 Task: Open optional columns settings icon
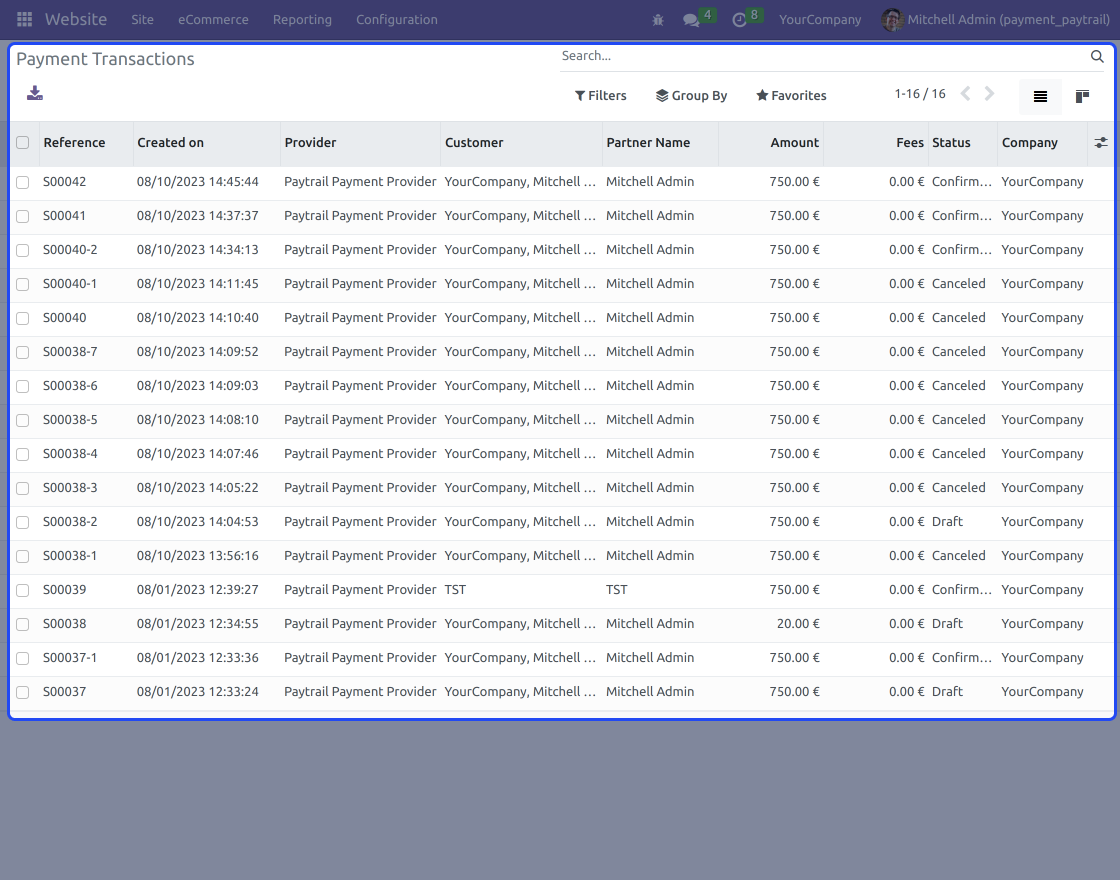click(x=1101, y=143)
